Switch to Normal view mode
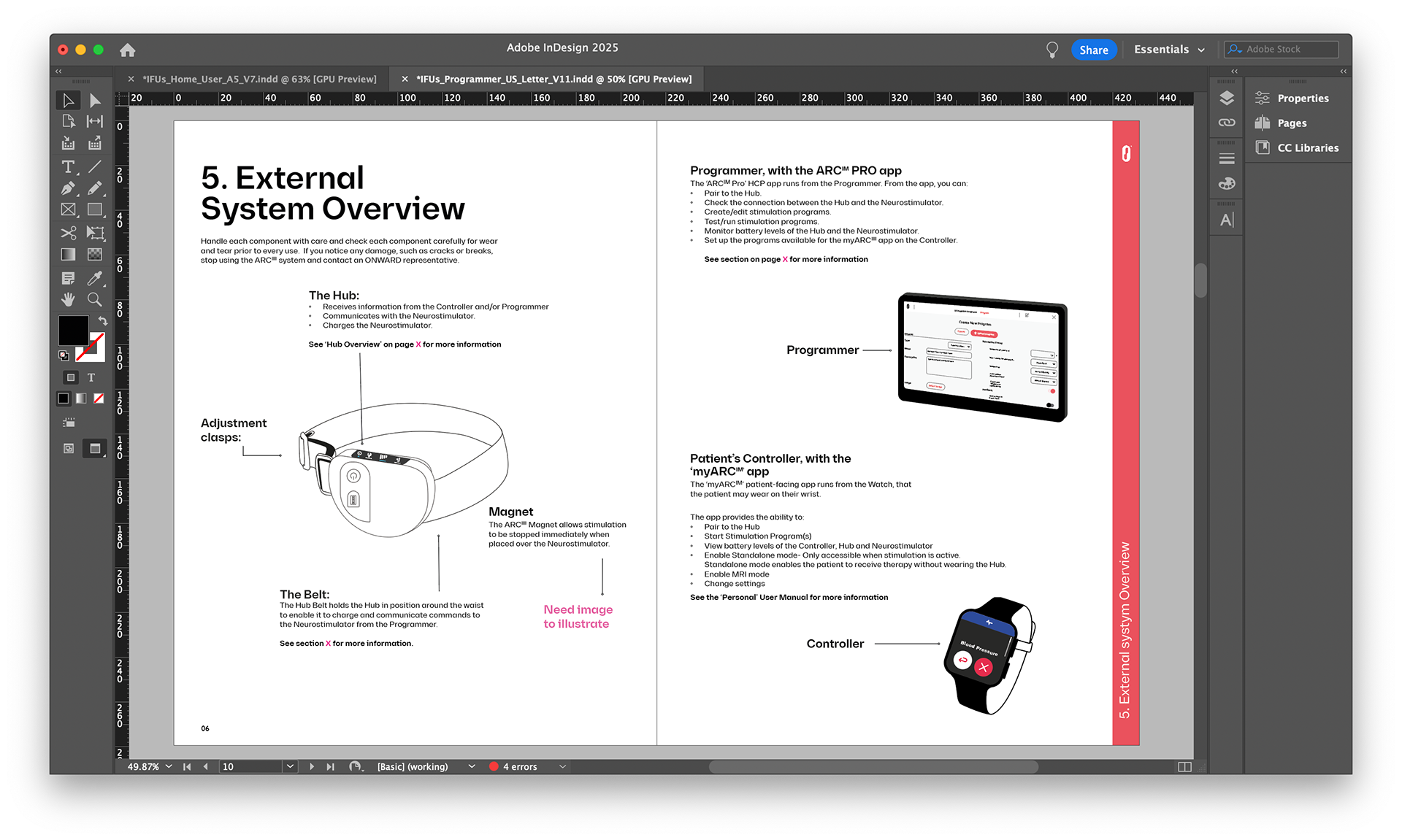Image resolution: width=1402 pixels, height=840 pixels. [x=69, y=448]
